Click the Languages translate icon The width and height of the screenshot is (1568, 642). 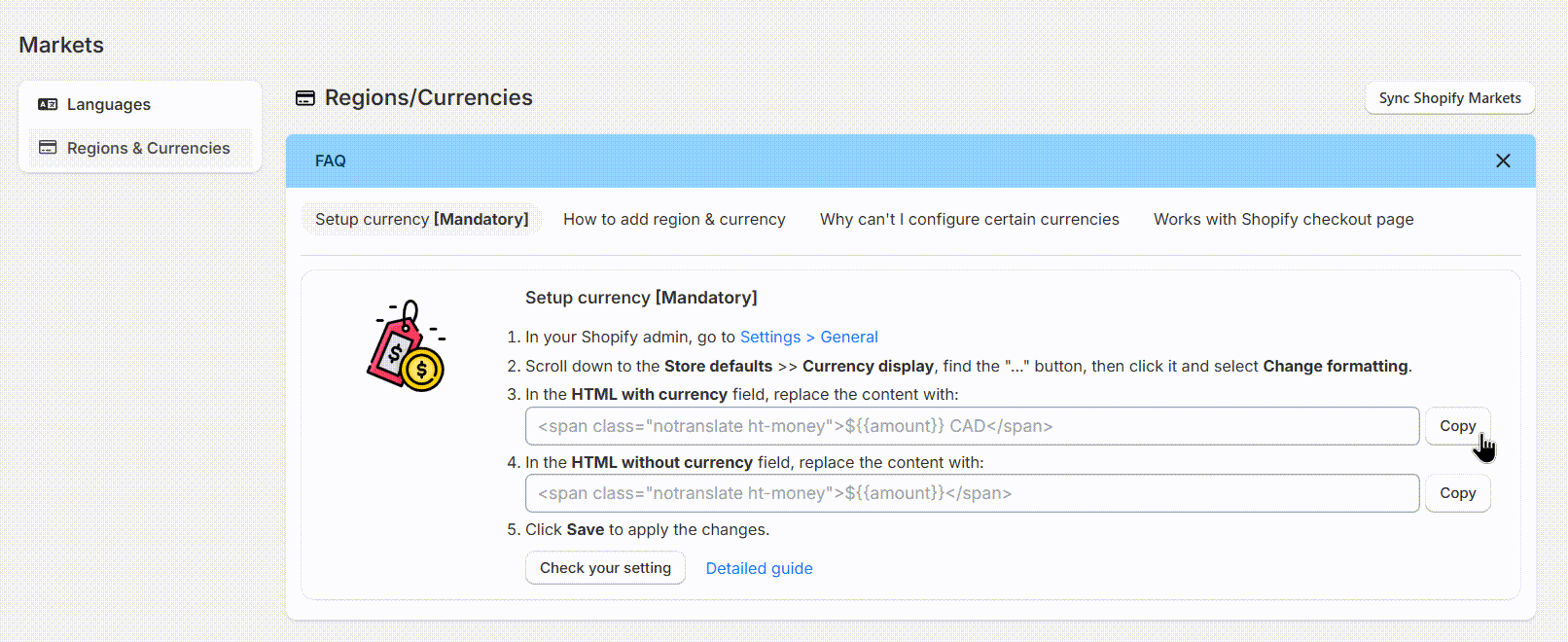(x=48, y=104)
